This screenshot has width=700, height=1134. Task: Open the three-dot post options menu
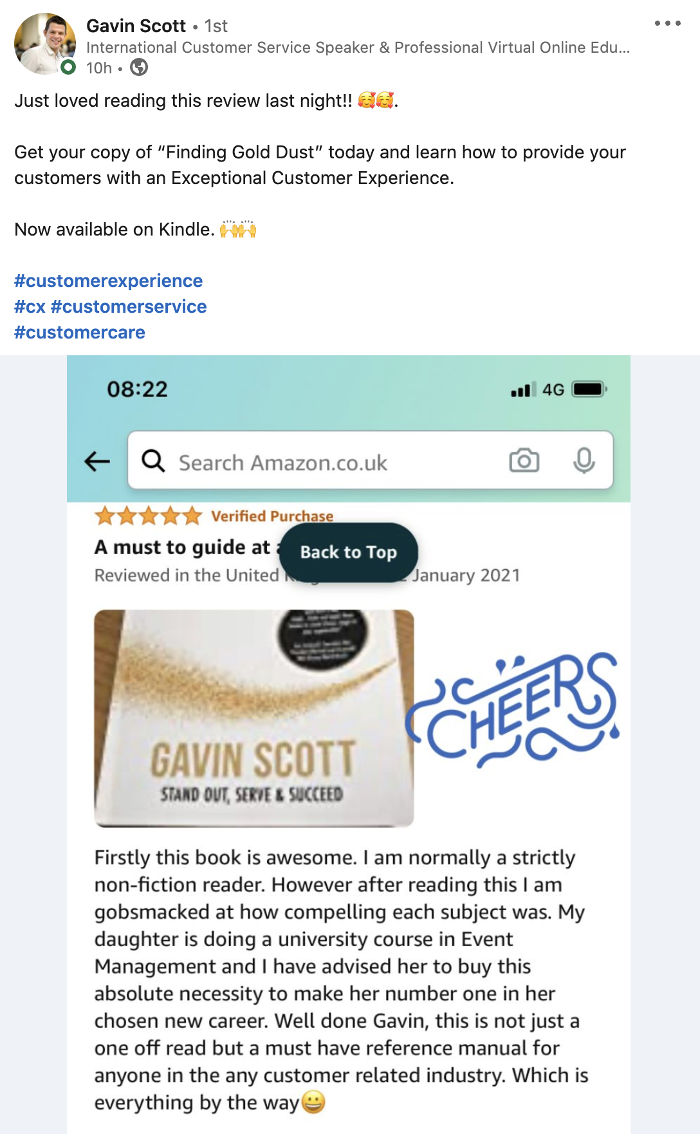click(x=667, y=24)
